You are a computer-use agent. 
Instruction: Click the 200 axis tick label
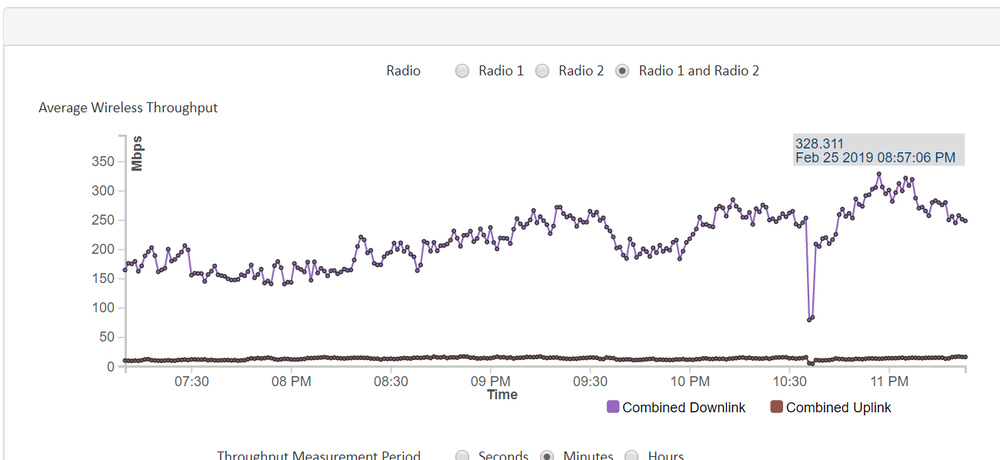[103, 249]
